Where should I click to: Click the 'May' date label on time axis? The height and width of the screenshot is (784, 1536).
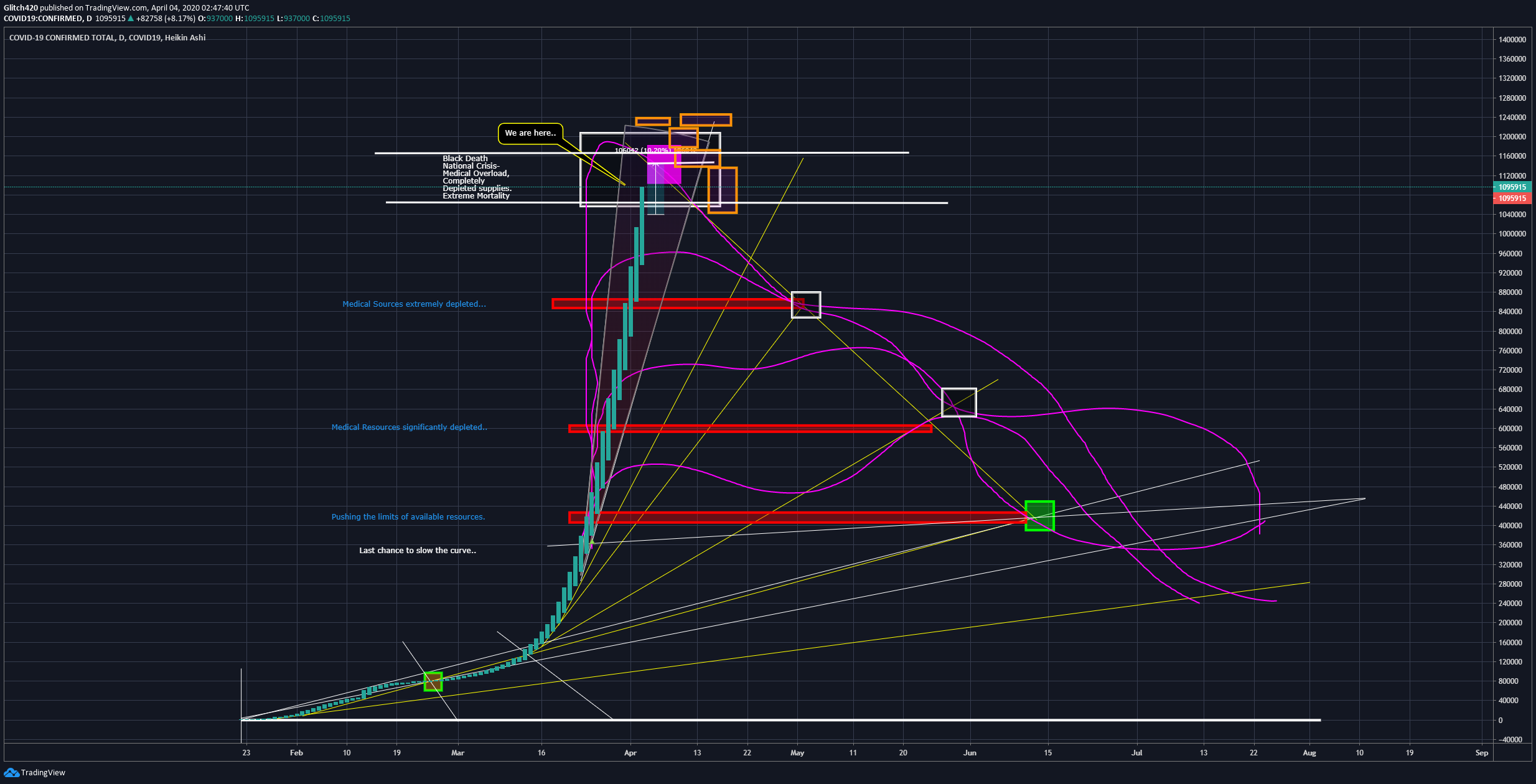coord(797,753)
